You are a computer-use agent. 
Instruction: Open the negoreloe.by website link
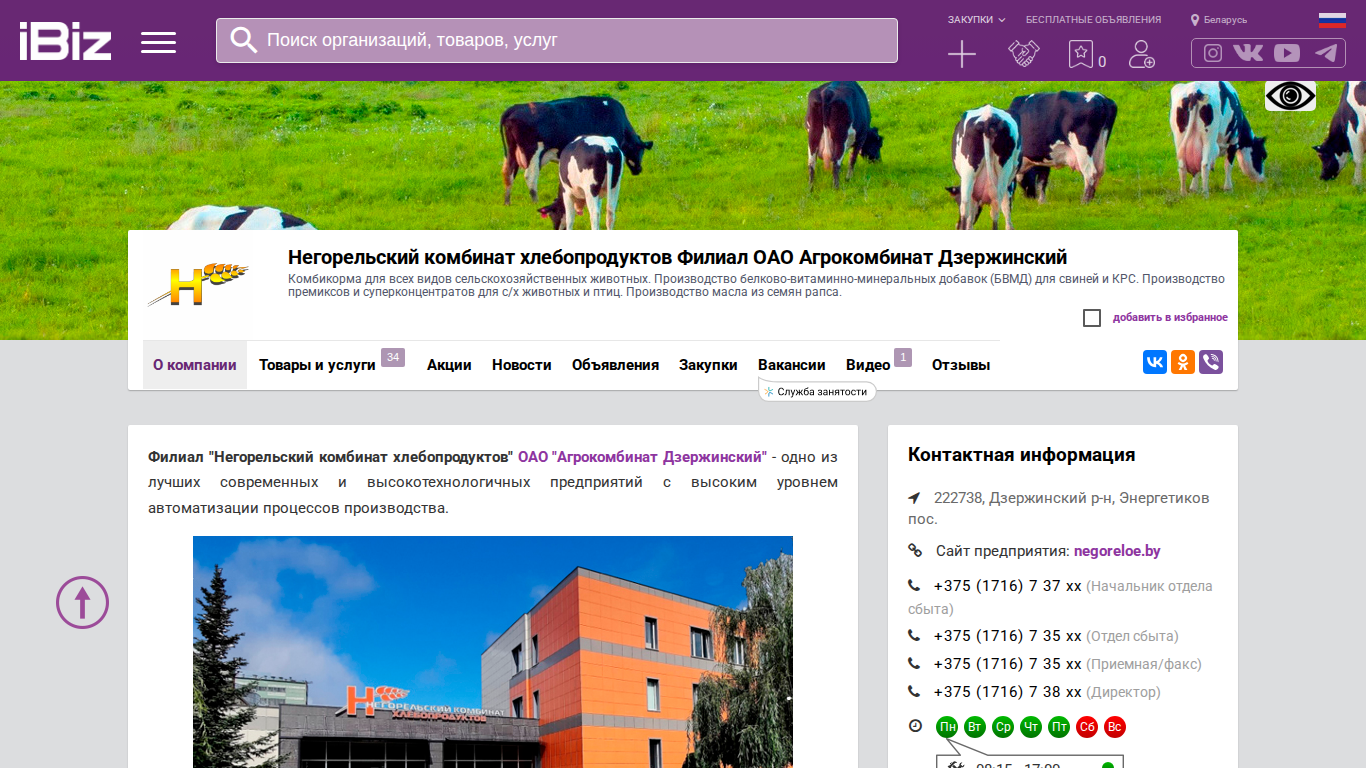(1117, 551)
